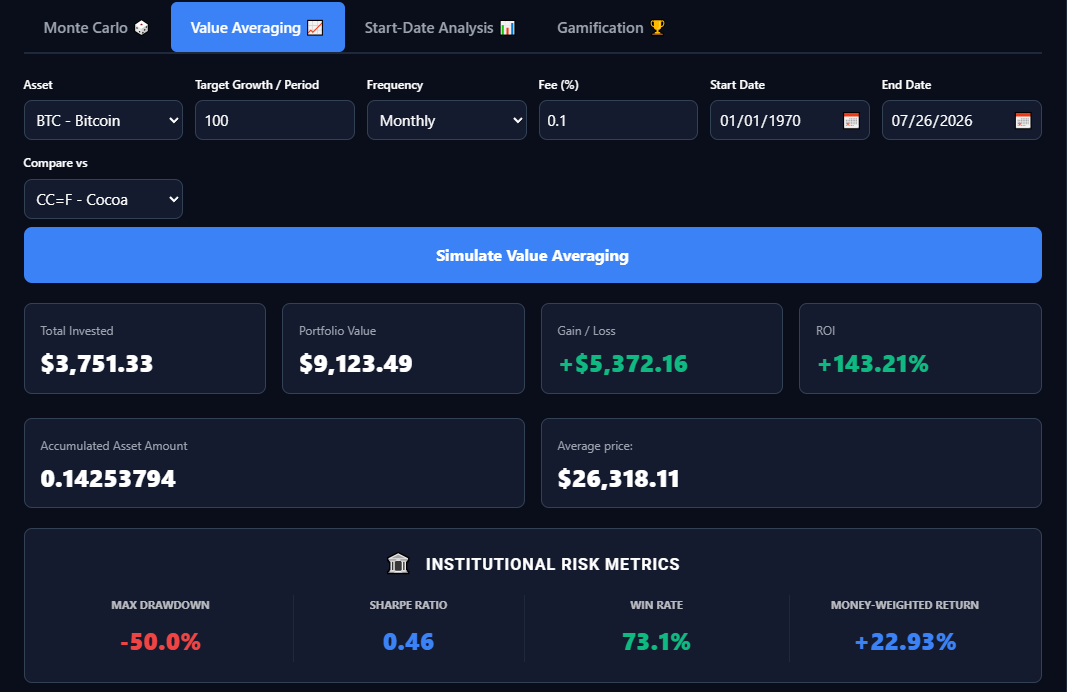
Task: Click the Fee (%) input field
Action: pos(618,120)
